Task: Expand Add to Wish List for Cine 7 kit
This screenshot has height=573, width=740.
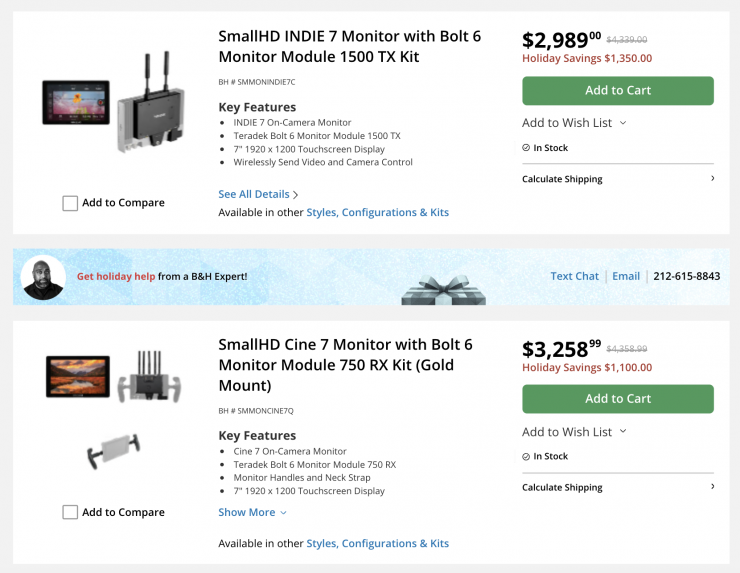Action: (574, 432)
